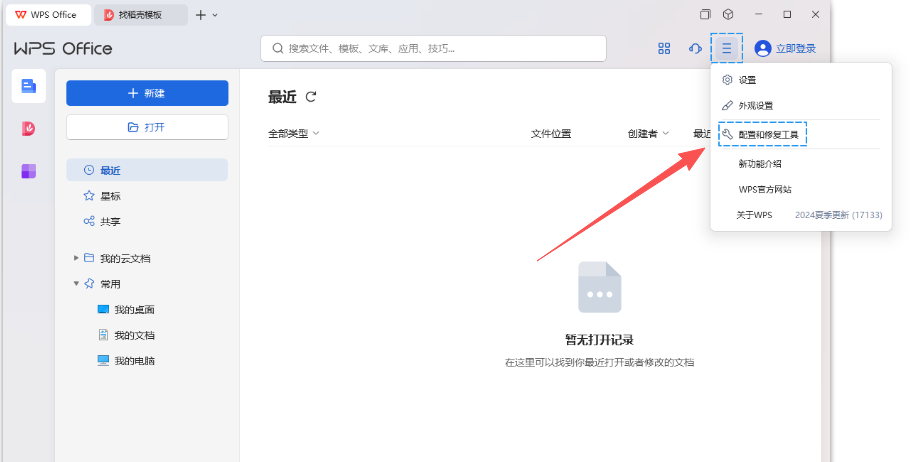Image resolution: width=918 pixels, height=462 pixels.
Task: Open 新功能介绍 menu item
Action: [x=760, y=164]
